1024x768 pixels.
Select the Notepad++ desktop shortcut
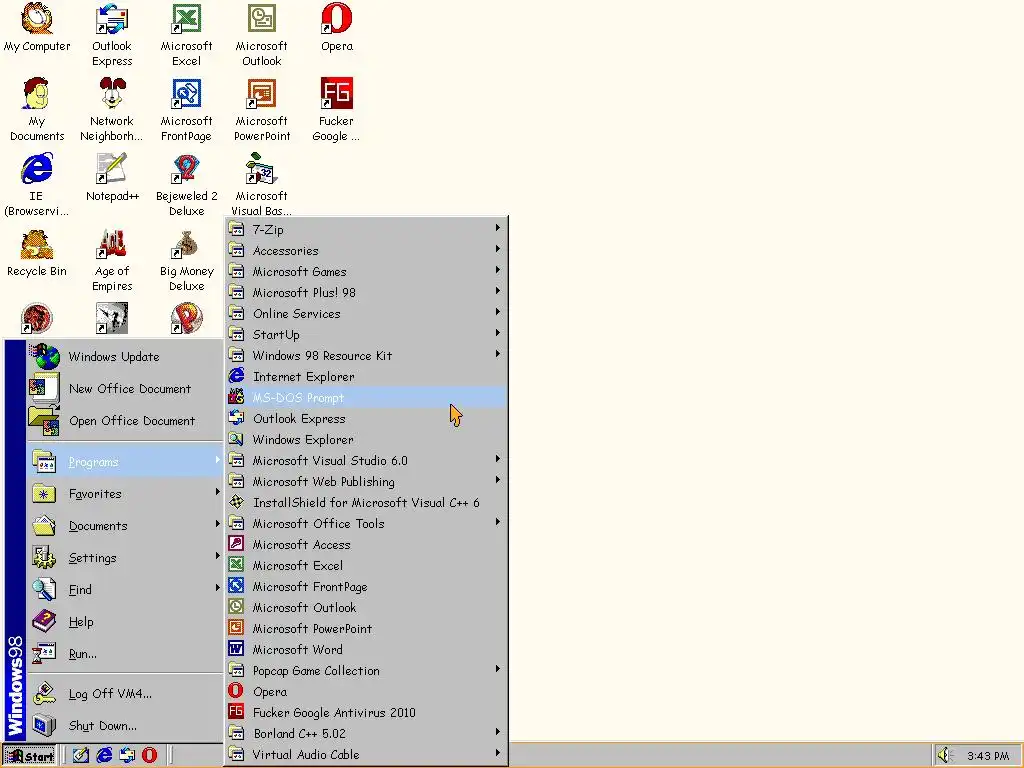[112, 178]
